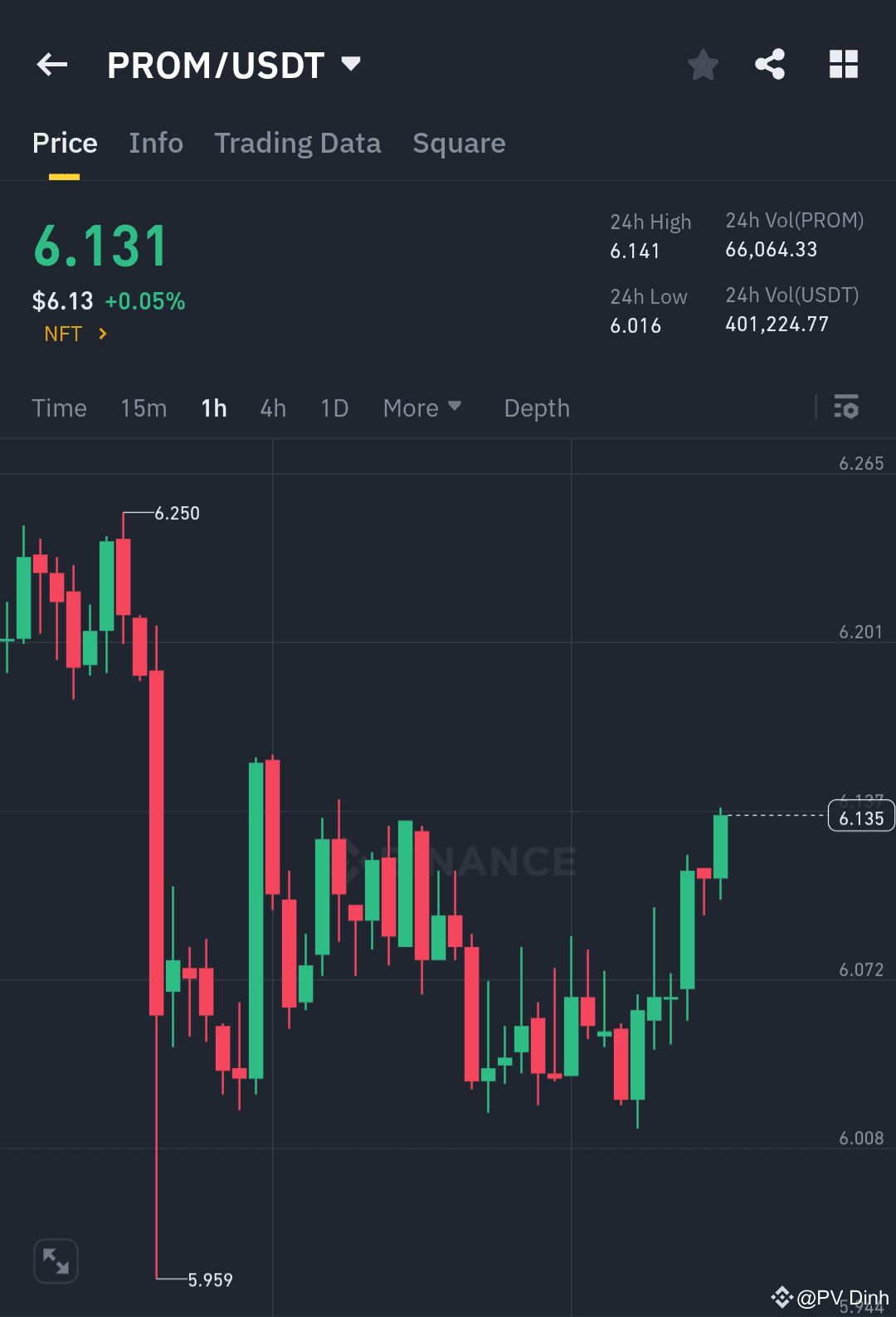896x1317 pixels.
Task: Select the @PV_Dinh watermark Binance logo
Action: [782, 1295]
